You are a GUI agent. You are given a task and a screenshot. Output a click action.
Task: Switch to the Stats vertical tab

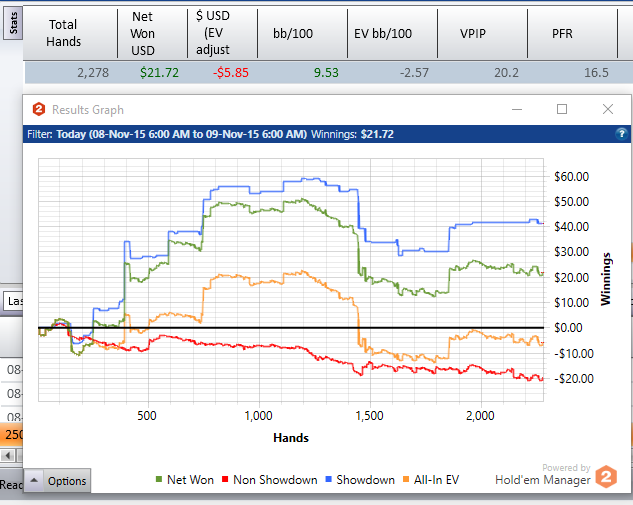tap(13, 23)
